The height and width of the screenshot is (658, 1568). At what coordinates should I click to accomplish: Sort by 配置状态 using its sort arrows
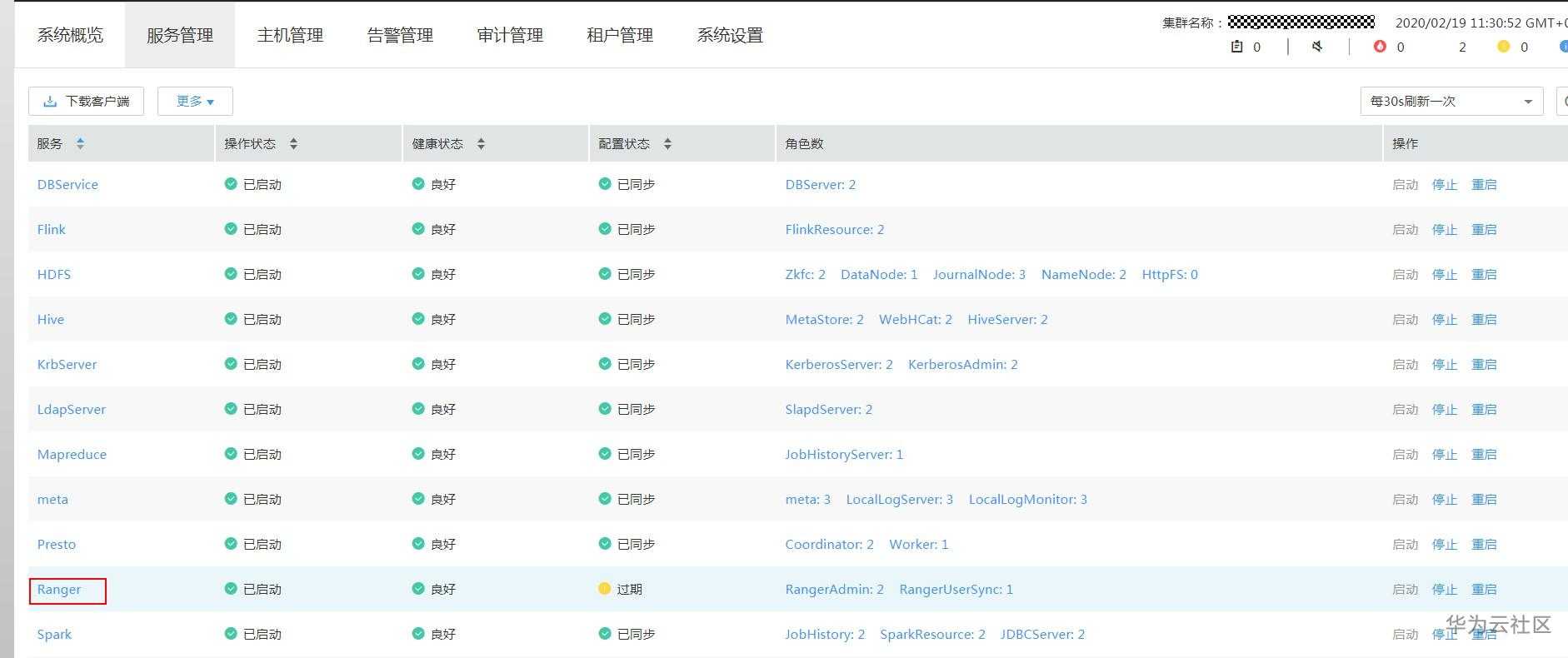coord(667,143)
